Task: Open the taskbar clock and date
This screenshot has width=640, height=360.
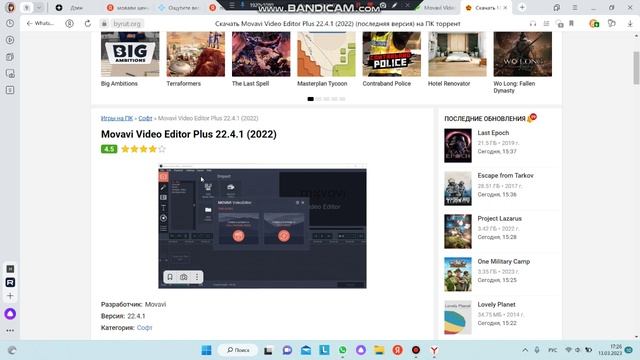Action: coord(611,350)
